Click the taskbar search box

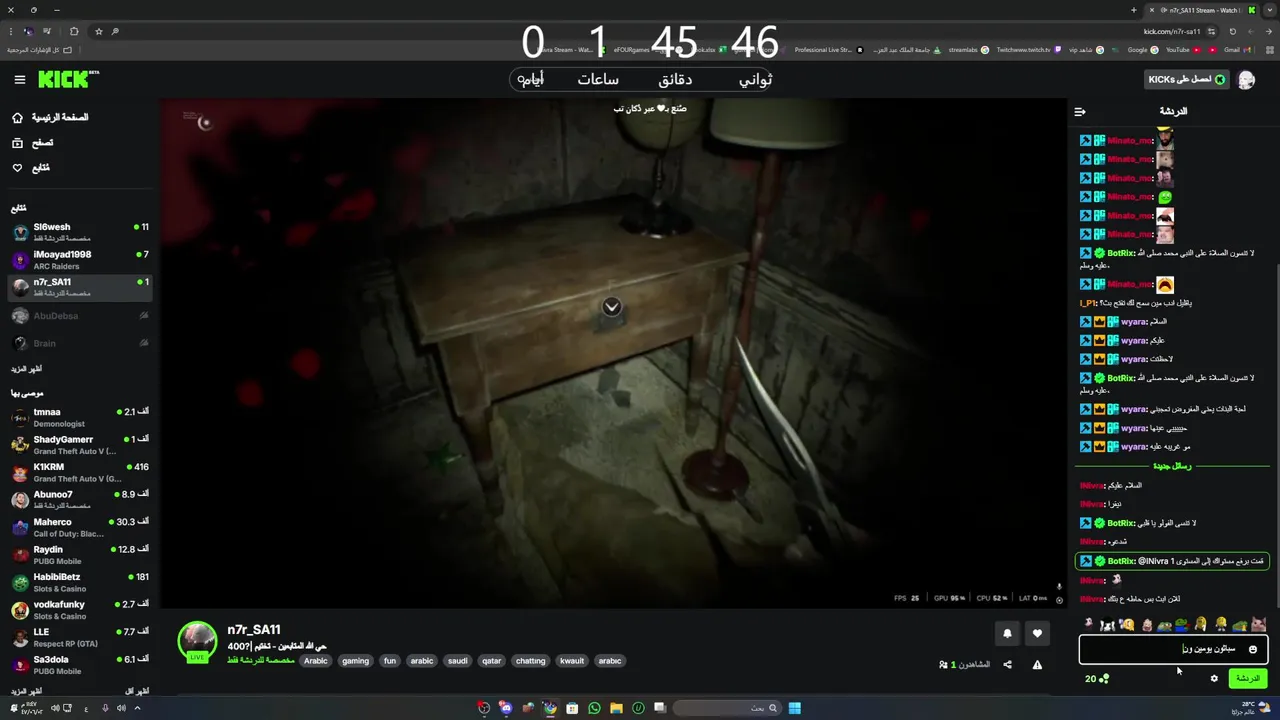coord(726,708)
